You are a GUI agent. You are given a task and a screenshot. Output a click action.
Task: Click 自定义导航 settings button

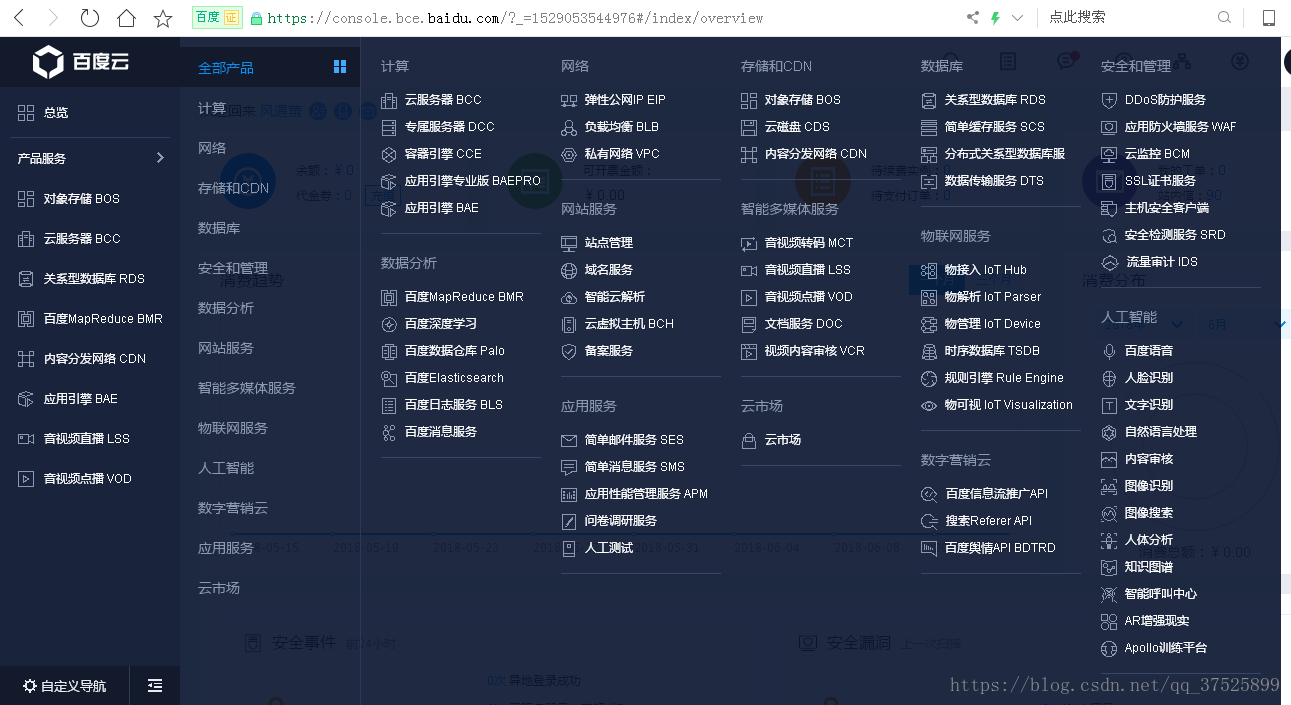[65, 686]
